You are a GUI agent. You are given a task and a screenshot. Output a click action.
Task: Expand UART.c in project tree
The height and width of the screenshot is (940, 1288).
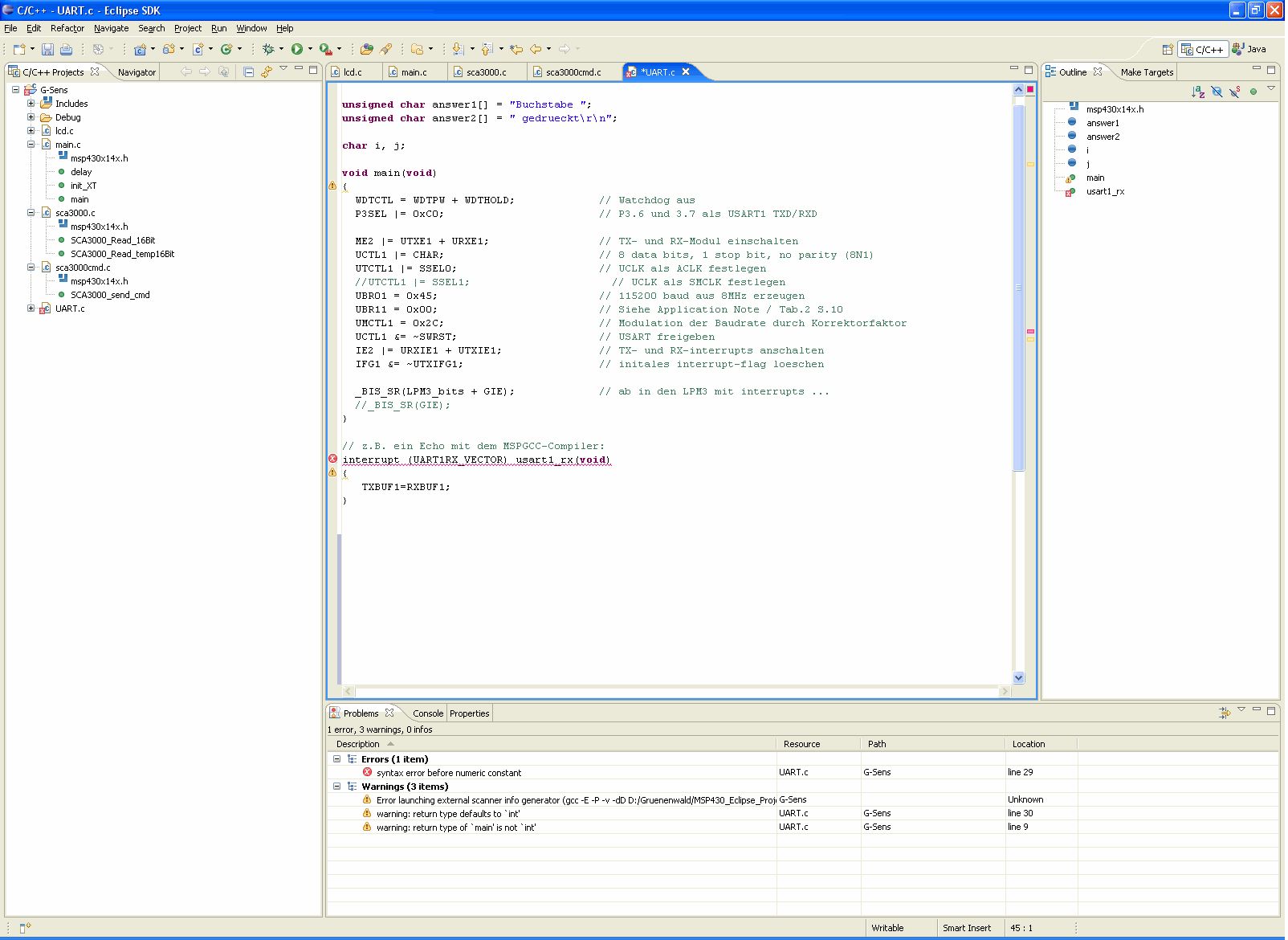pos(31,309)
